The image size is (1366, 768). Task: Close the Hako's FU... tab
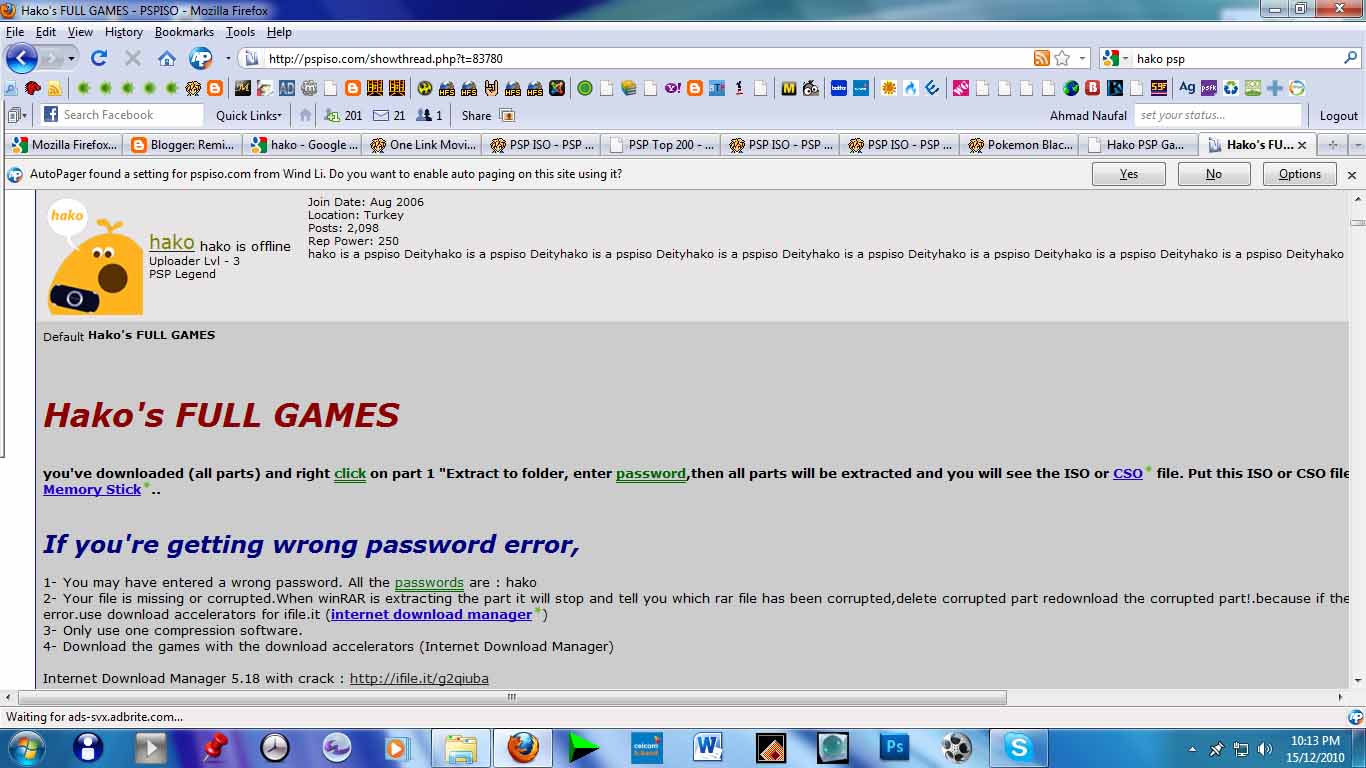point(1302,145)
